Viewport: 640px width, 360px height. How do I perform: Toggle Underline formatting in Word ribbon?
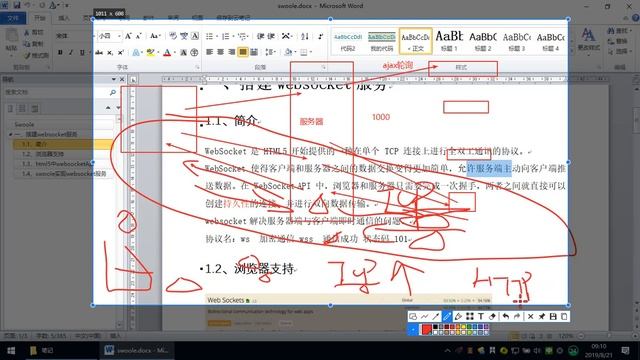[x=82, y=52]
